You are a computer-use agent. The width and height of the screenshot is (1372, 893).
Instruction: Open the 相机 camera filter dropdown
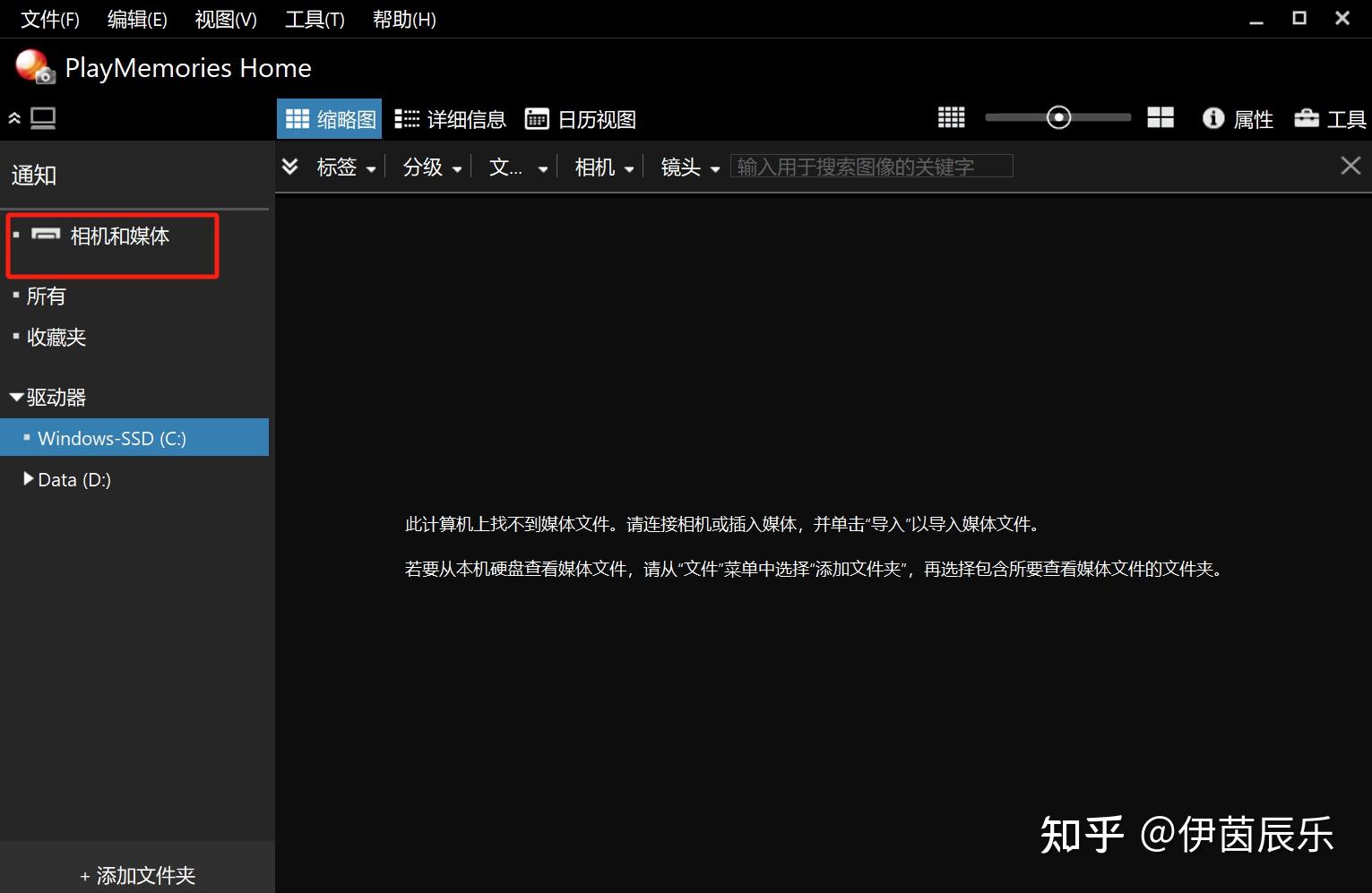pyautogui.click(x=604, y=167)
